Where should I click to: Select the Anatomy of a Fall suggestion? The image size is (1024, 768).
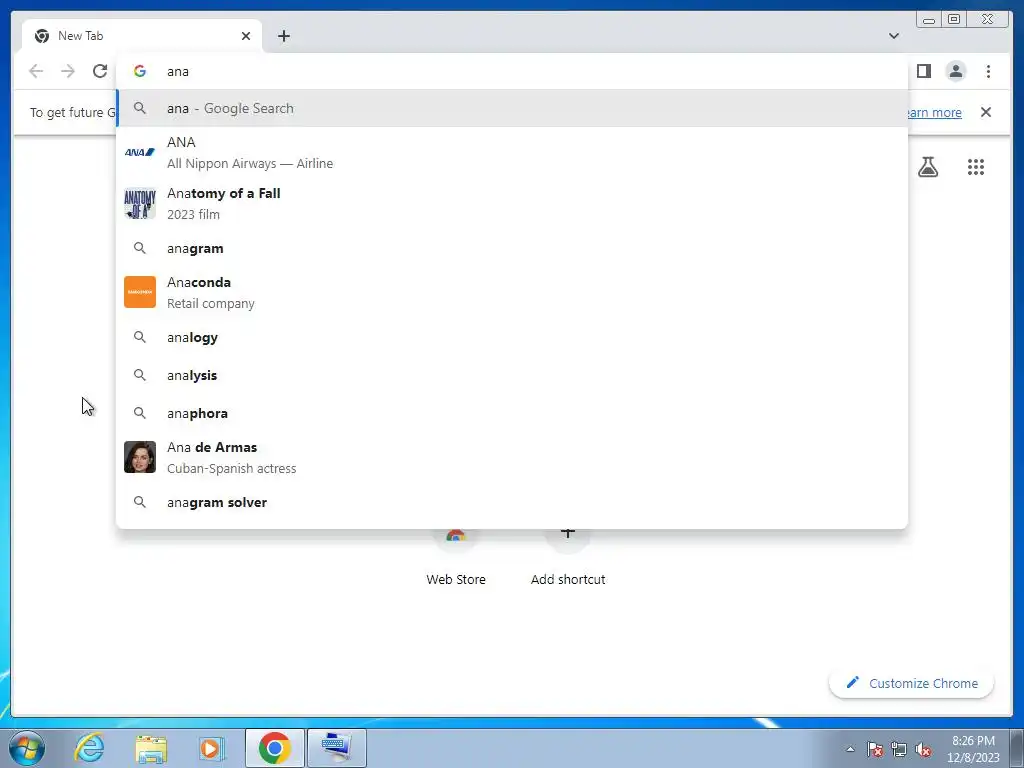pos(512,203)
